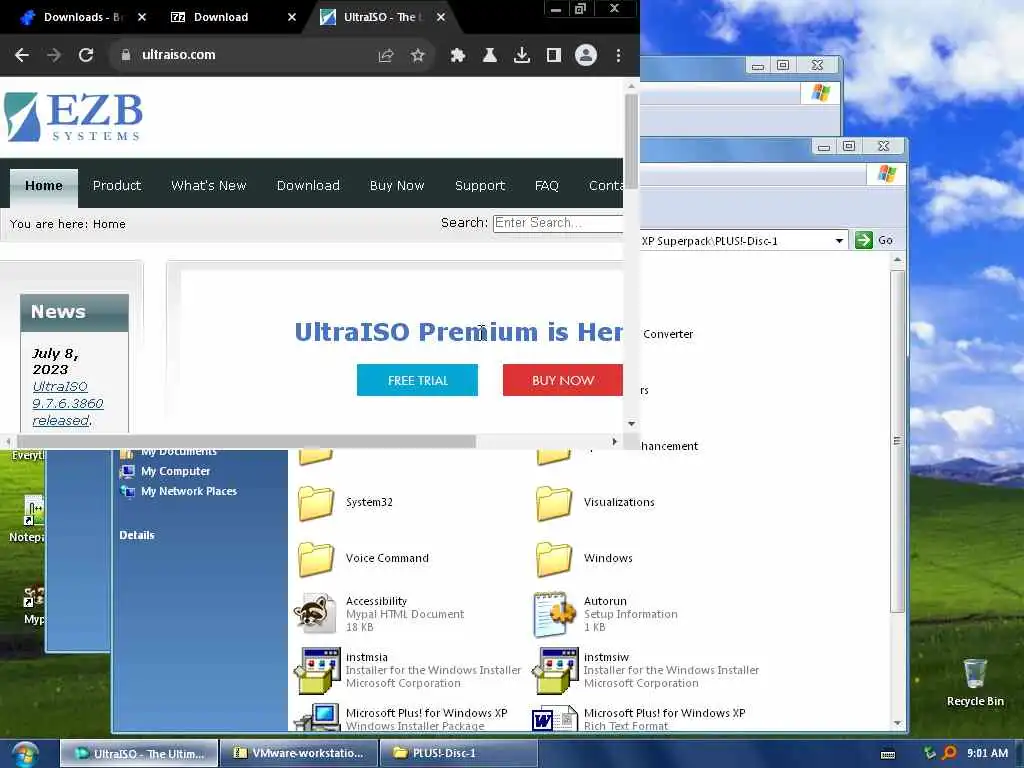Select Microsoft Plus! Rich Text Format file
The height and width of the screenshot is (768, 1024).
(639, 718)
